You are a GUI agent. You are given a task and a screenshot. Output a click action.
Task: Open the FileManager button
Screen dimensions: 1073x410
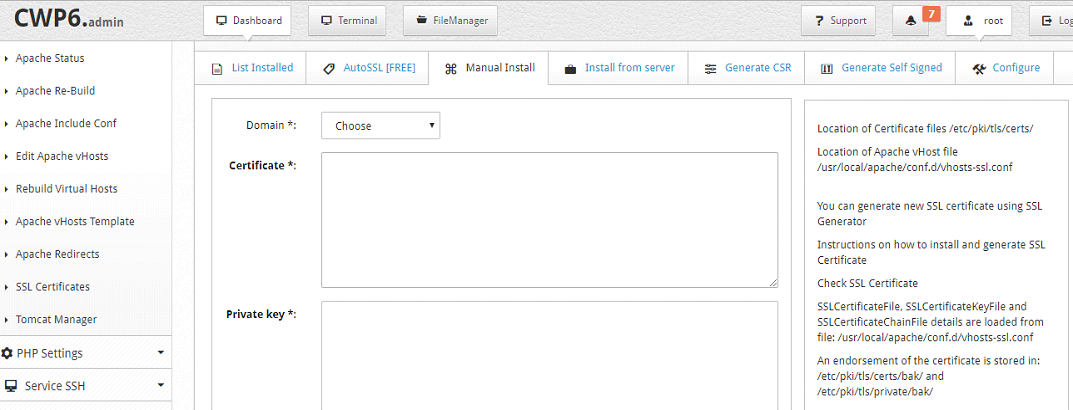450,21
